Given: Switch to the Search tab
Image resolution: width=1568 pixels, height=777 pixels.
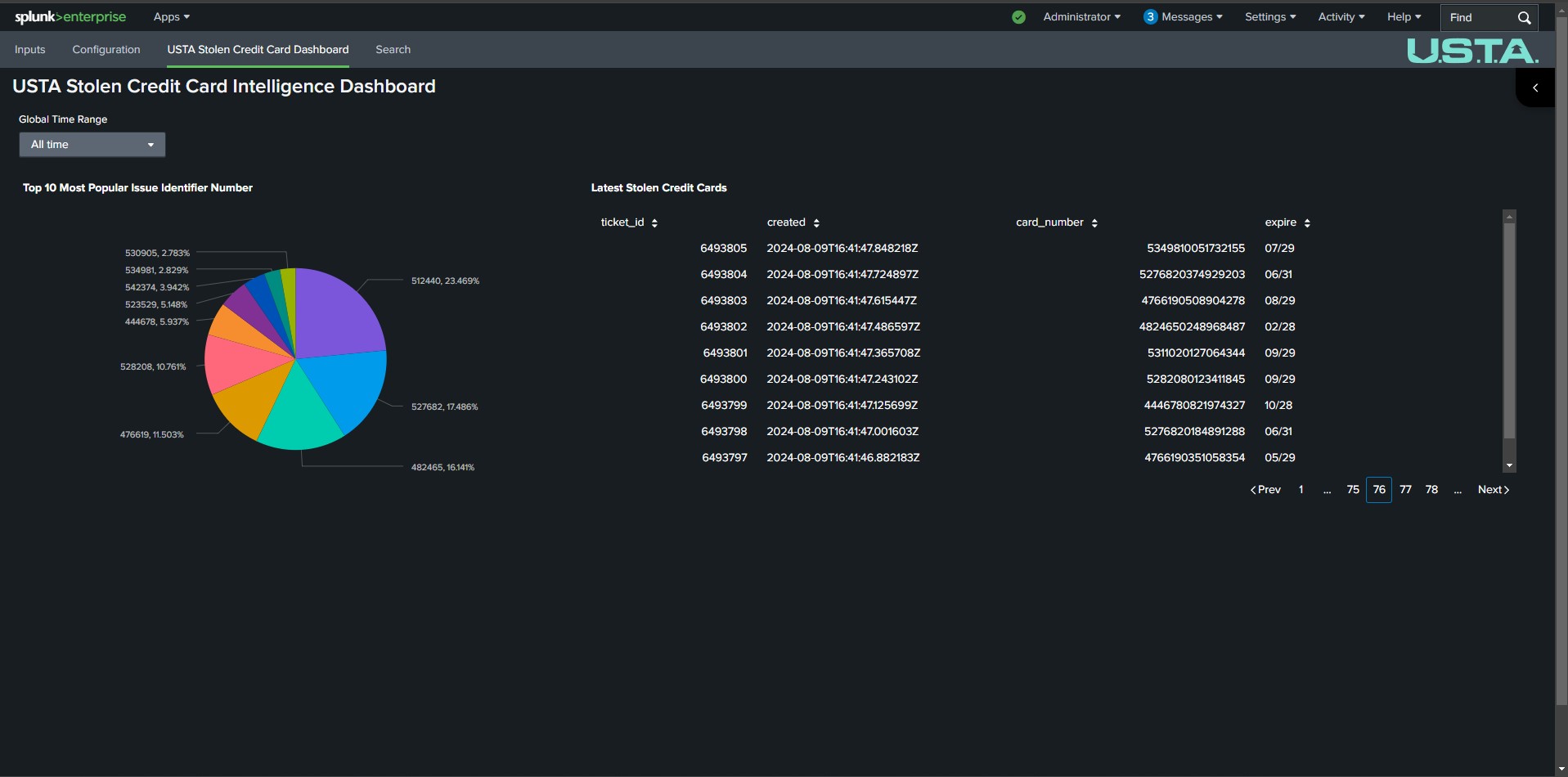Looking at the screenshot, I should coord(393,50).
